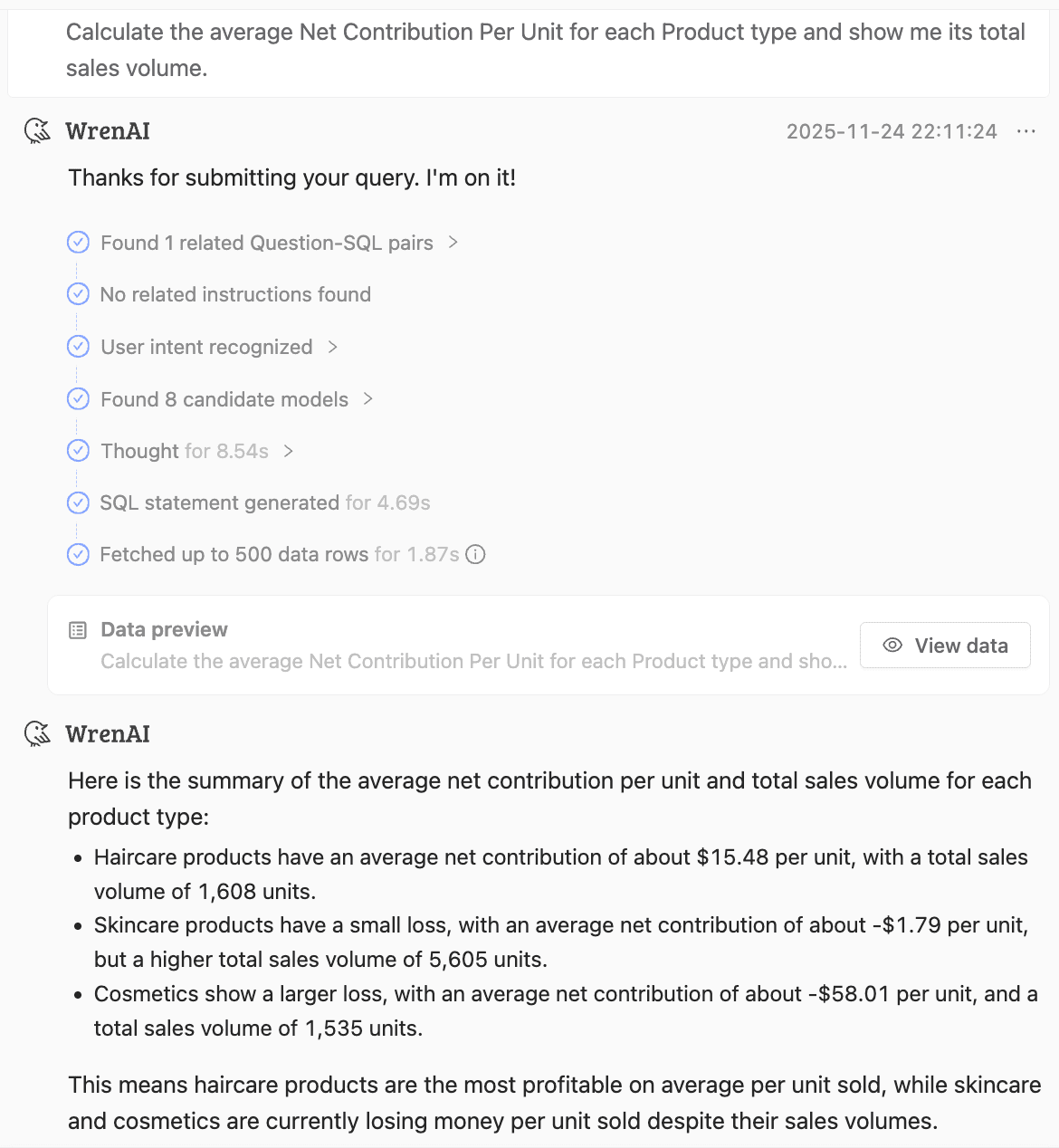The height and width of the screenshot is (1148, 1059).
Task: Click check icon next to Question-SQL pairs step
Action: coord(79,243)
